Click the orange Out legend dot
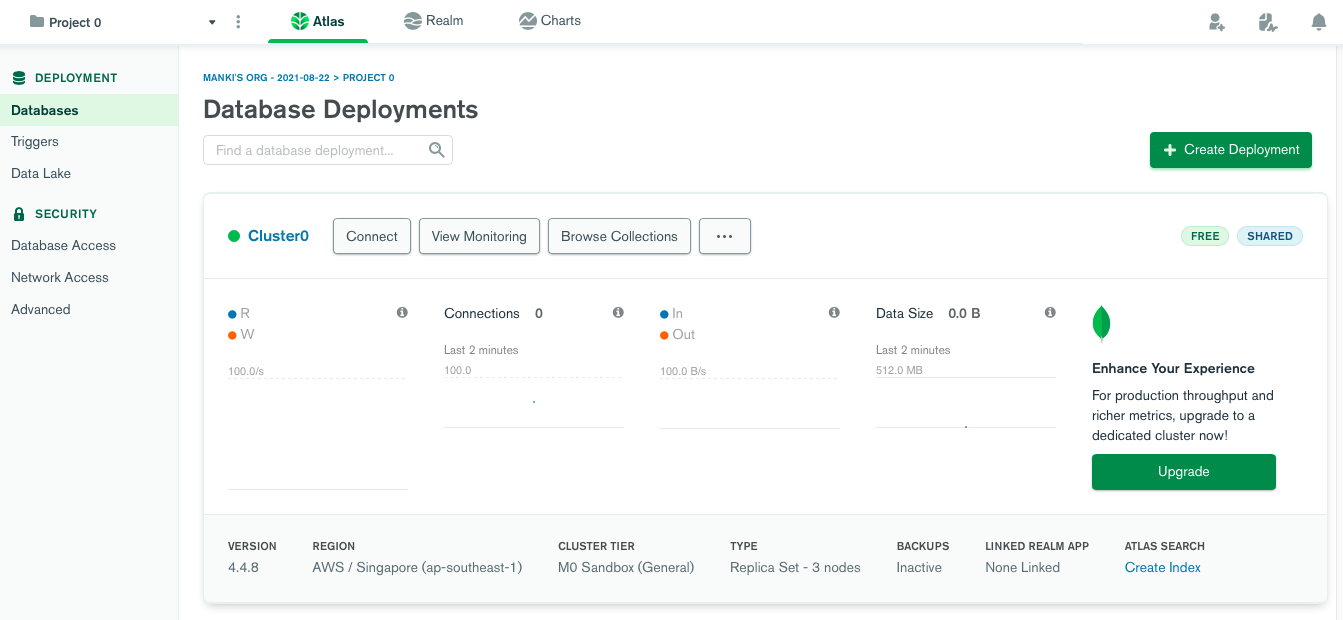The image size is (1343, 620). pos(664,335)
